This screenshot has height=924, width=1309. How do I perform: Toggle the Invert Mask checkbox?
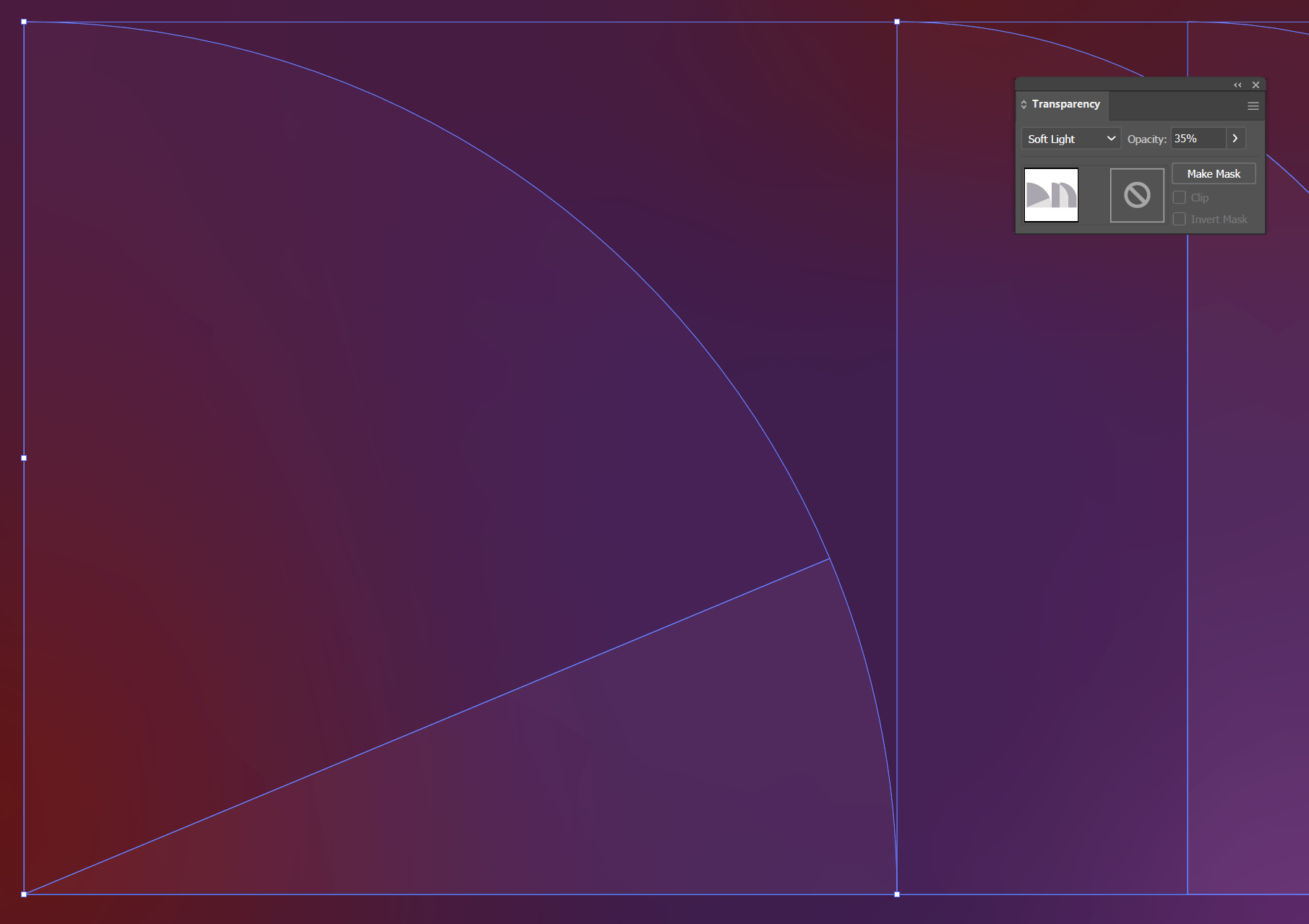1180,220
